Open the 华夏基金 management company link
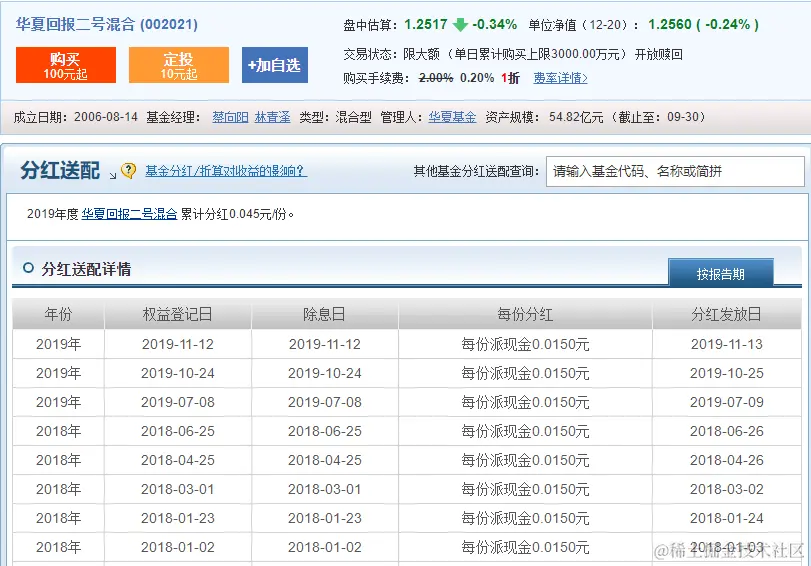The height and width of the screenshot is (566, 811). tap(452, 117)
